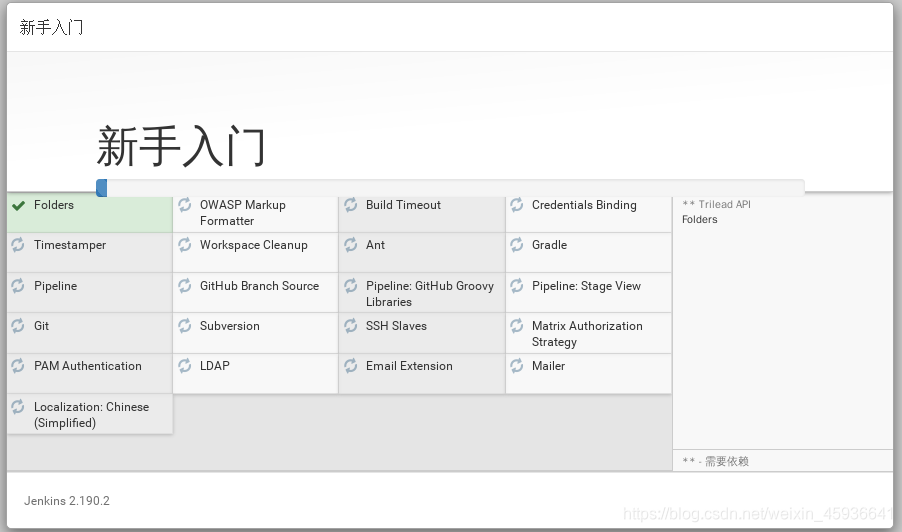Click the pending sync icon beside OWASP Markup Formatter
Screen dimensions: 902x532
coord(185,205)
